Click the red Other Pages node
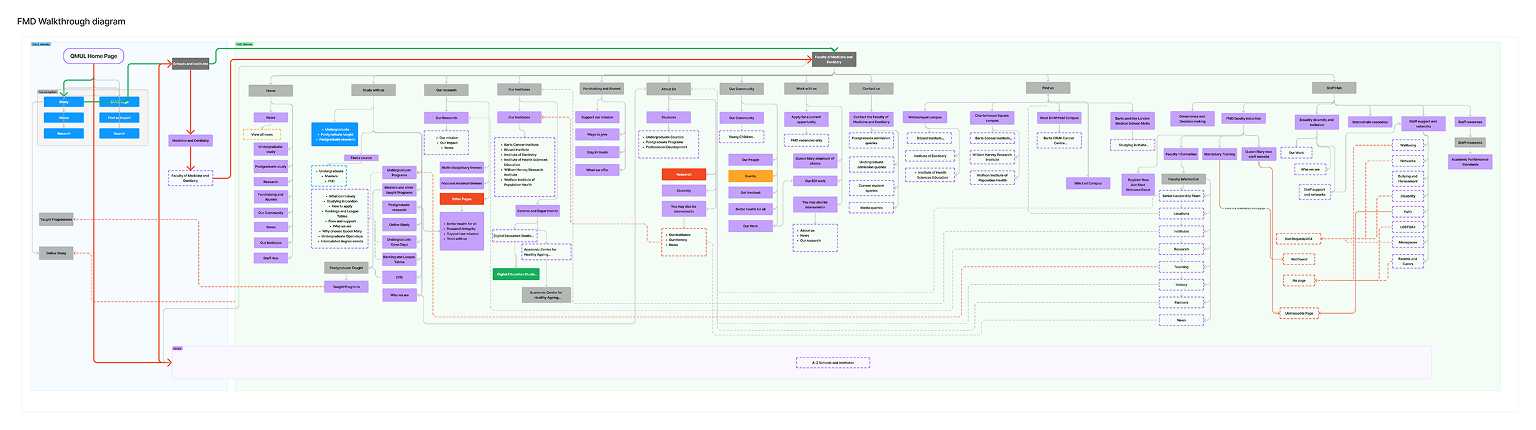Image resolution: width=1536 pixels, height=430 pixels. click(462, 199)
